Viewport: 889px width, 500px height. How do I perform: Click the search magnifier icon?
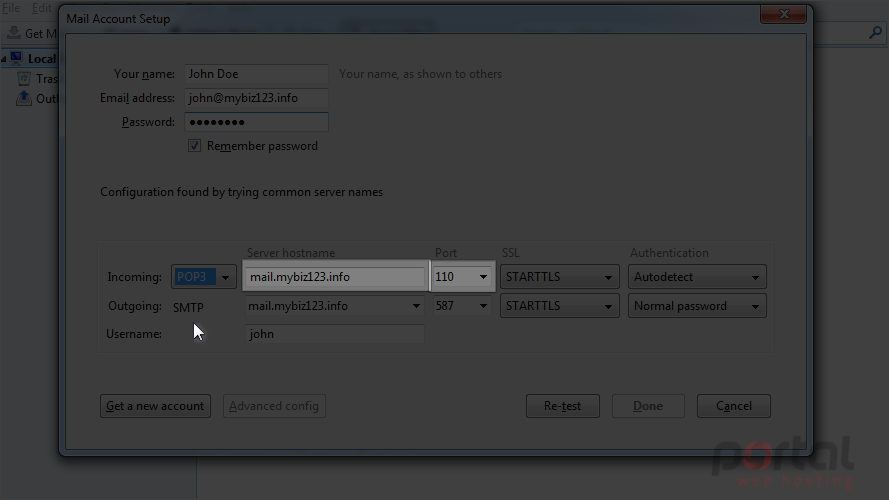point(875,33)
